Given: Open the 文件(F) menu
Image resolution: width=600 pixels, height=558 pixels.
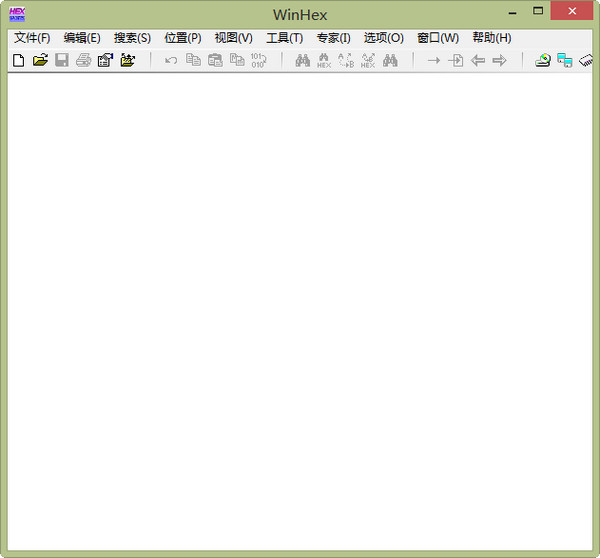Looking at the screenshot, I should (32, 38).
